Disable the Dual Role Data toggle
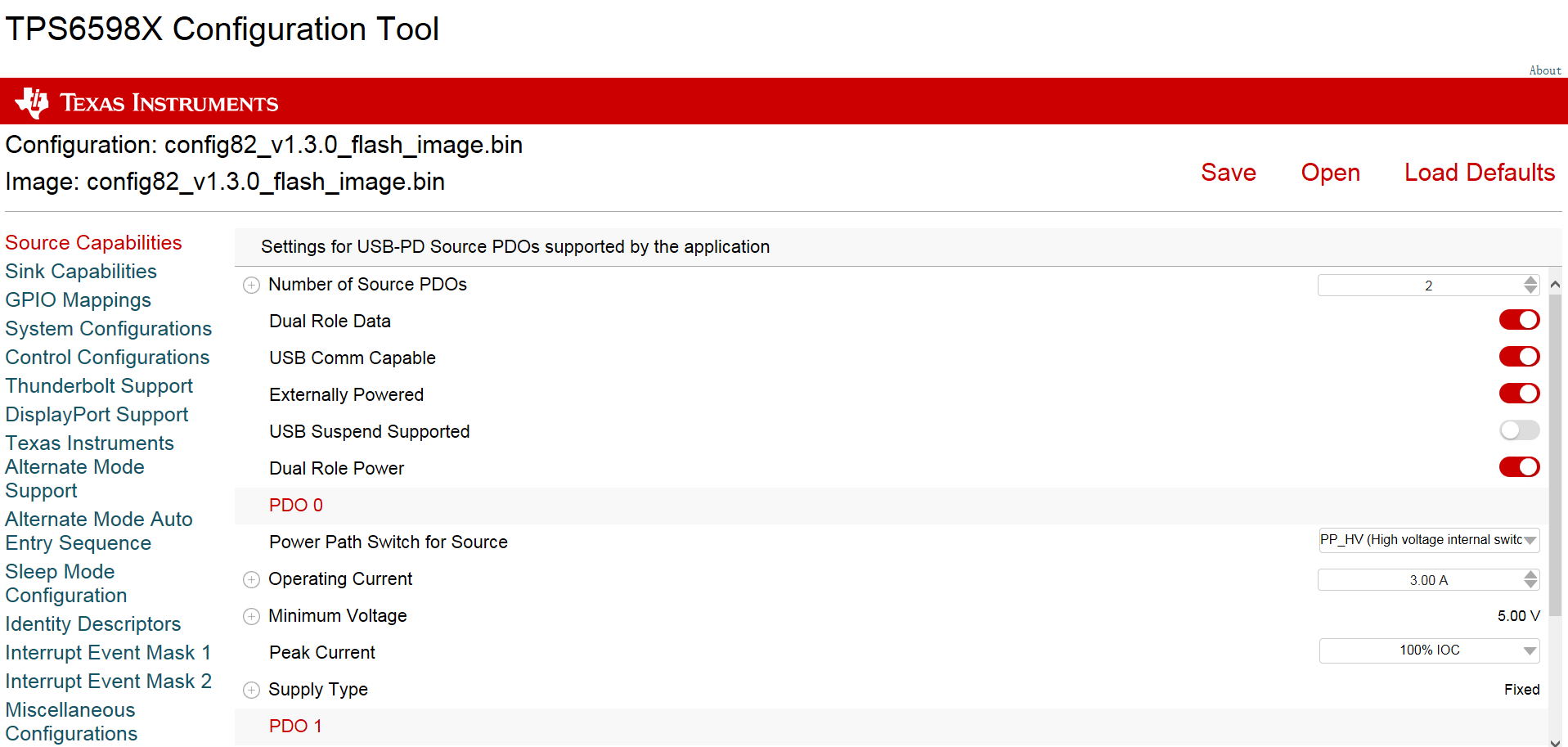Image resolution: width=1568 pixels, height=747 pixels. tap(1519, 320)
